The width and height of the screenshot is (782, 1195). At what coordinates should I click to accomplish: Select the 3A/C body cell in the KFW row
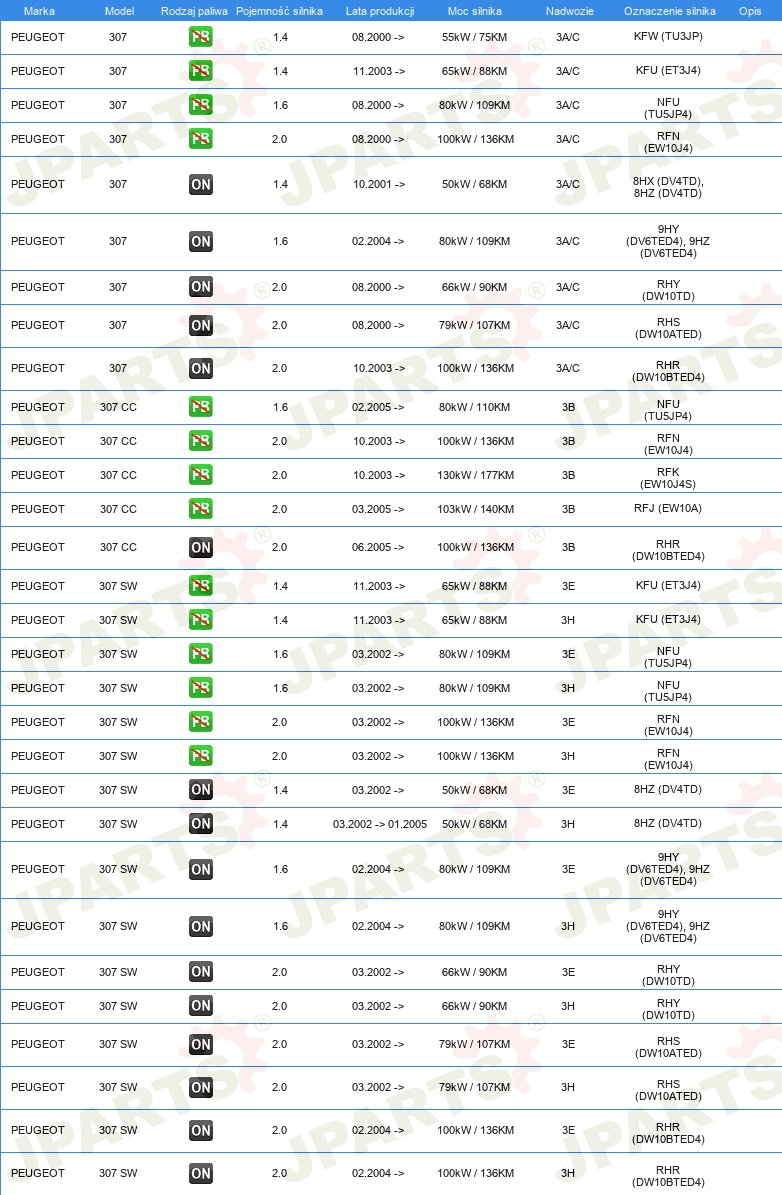click(568, 37)
